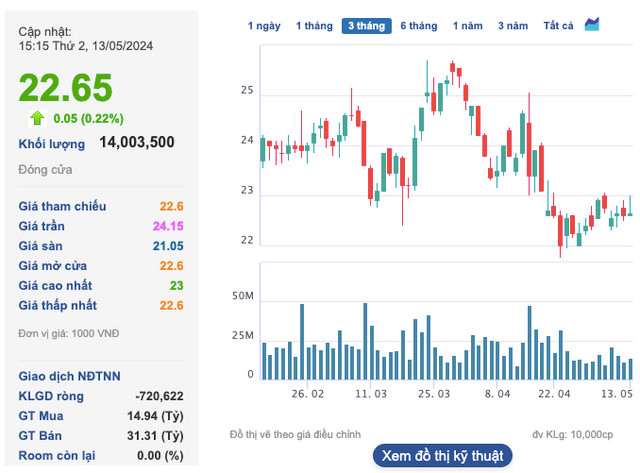Select the "1 ngày" time range

(x=264, y=26)
